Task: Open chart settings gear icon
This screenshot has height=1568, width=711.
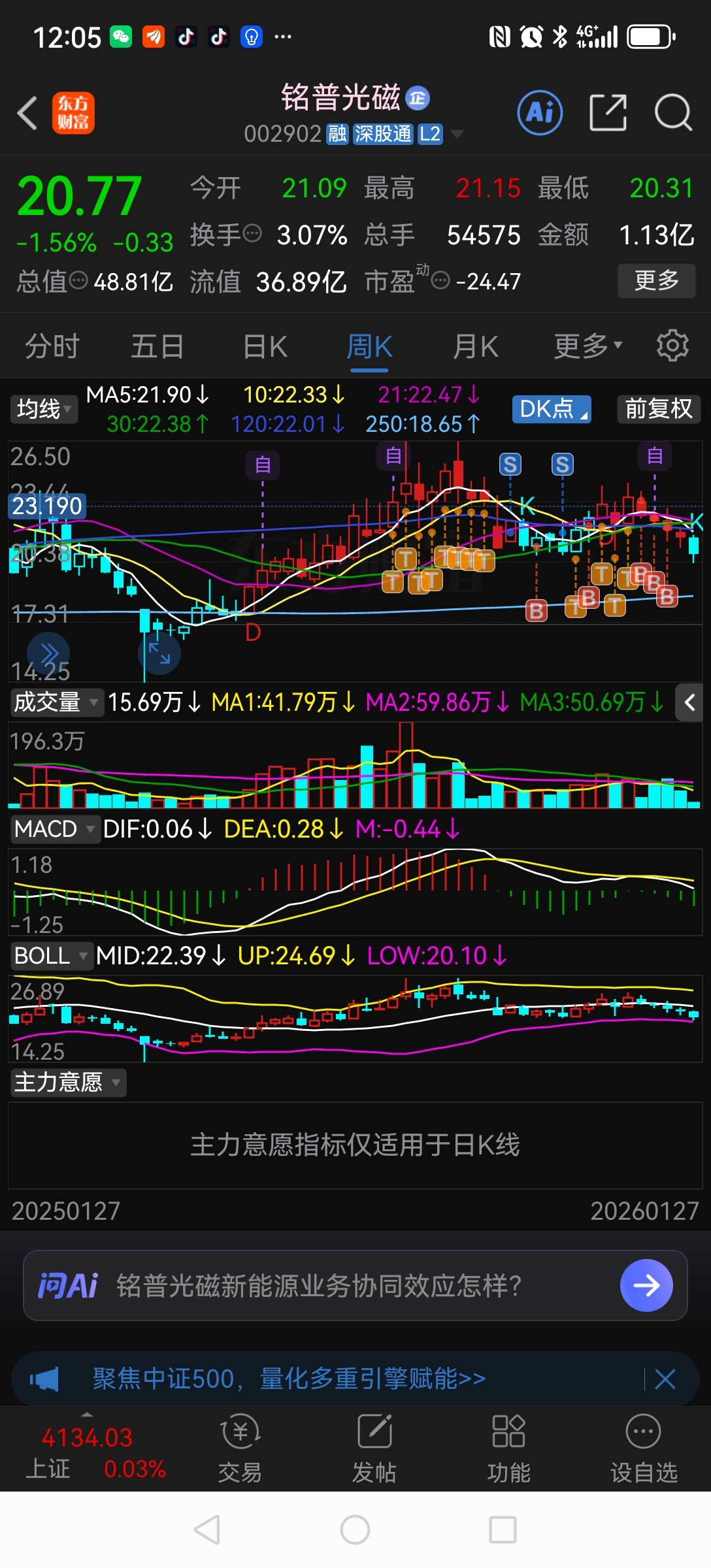Action: (x=672, y=346)
